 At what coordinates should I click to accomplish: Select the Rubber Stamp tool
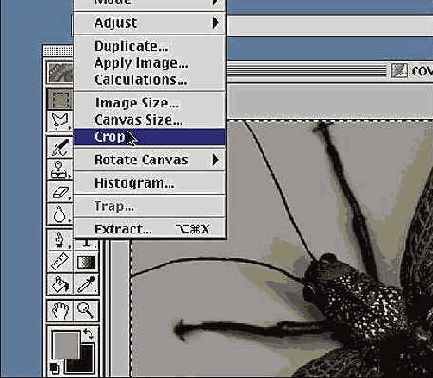61,169
